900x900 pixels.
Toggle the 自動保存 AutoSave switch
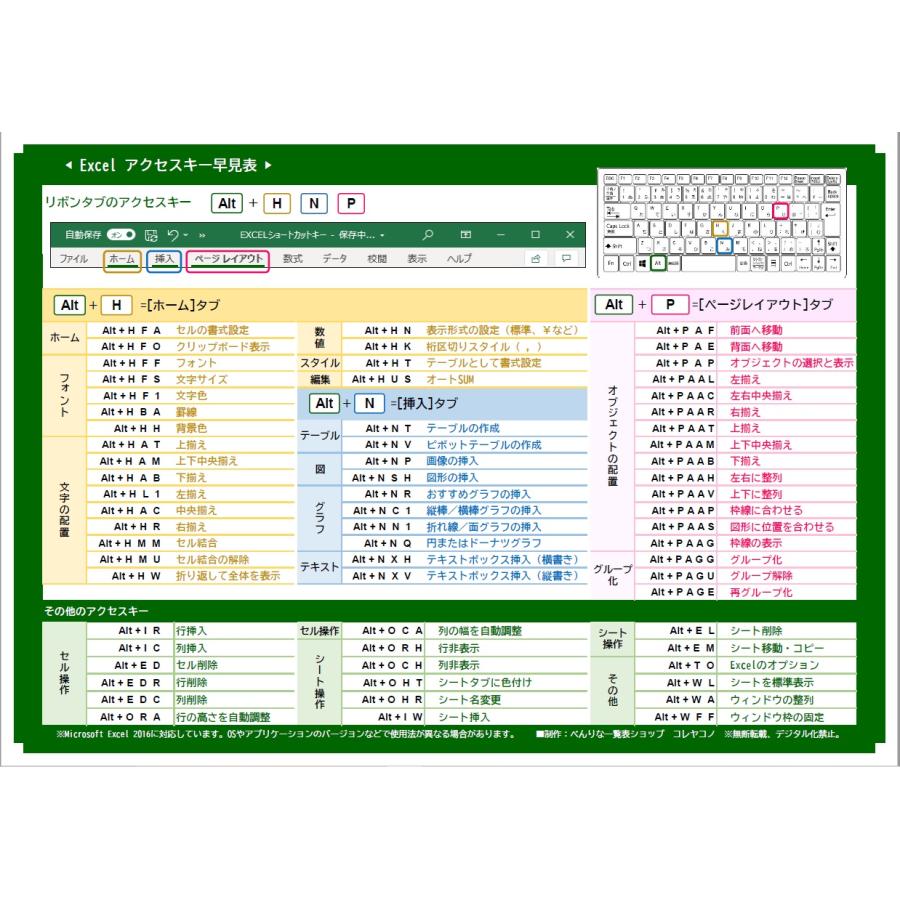pyautogui.click(x=121, y=235)
